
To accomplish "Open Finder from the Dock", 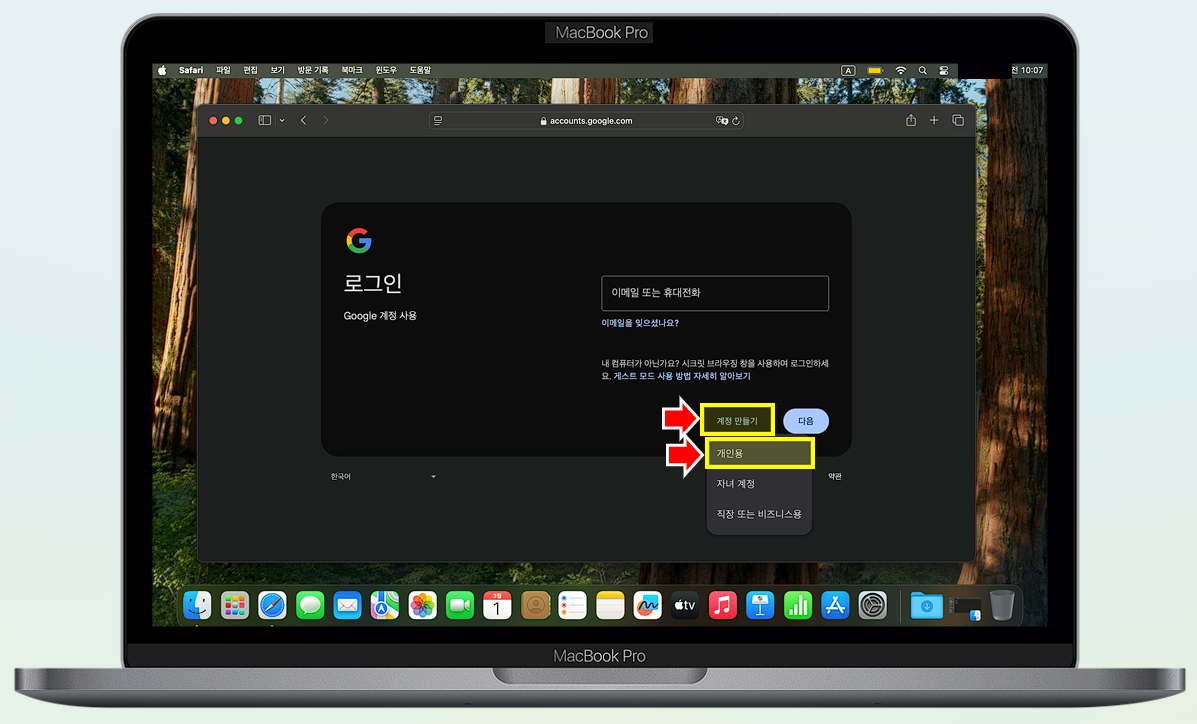I will 198,606.
